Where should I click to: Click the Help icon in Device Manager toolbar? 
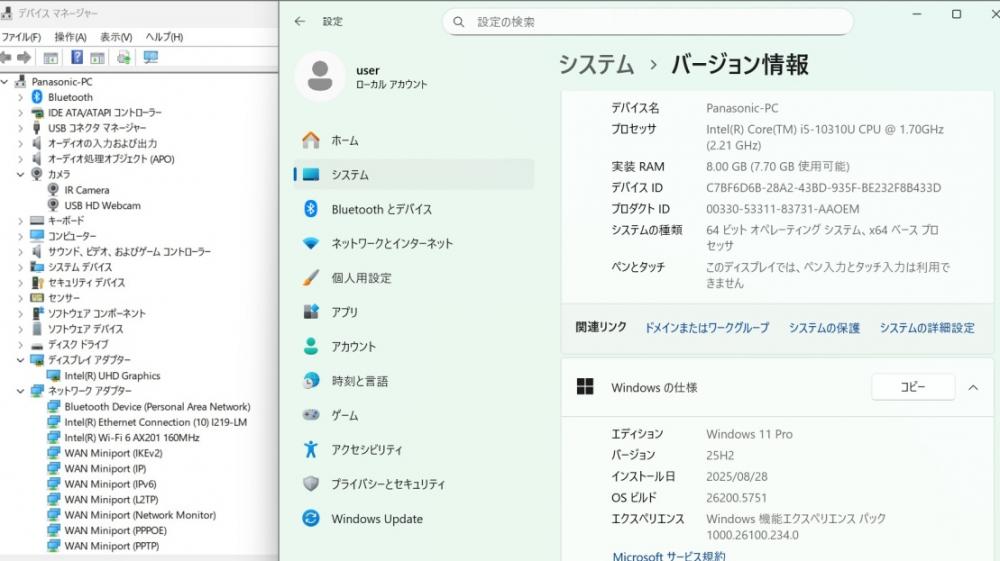tap(77, 57)
